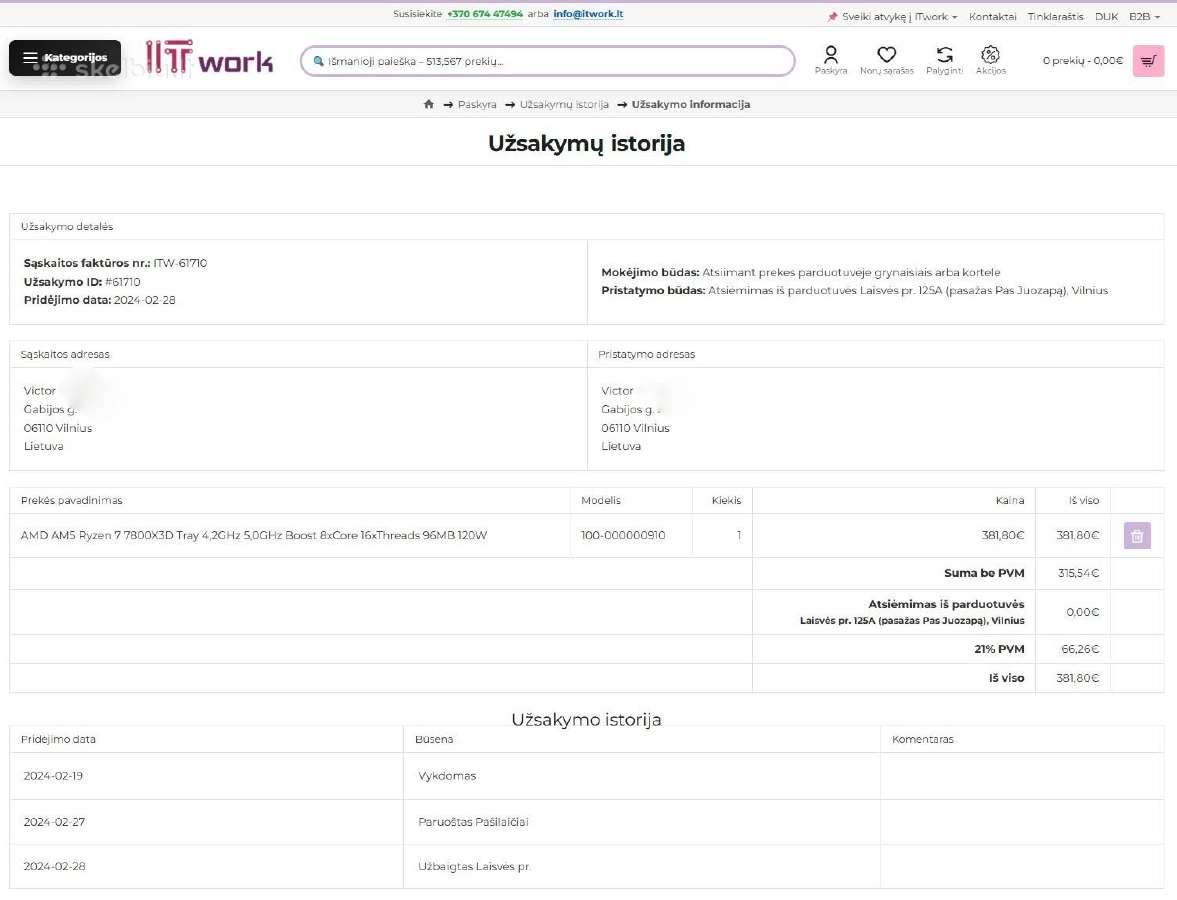Image resolution: width=1177 pixels, height=900 pixels.
Task: Open the Palyginti compare icon
Action: click(944, 60)
